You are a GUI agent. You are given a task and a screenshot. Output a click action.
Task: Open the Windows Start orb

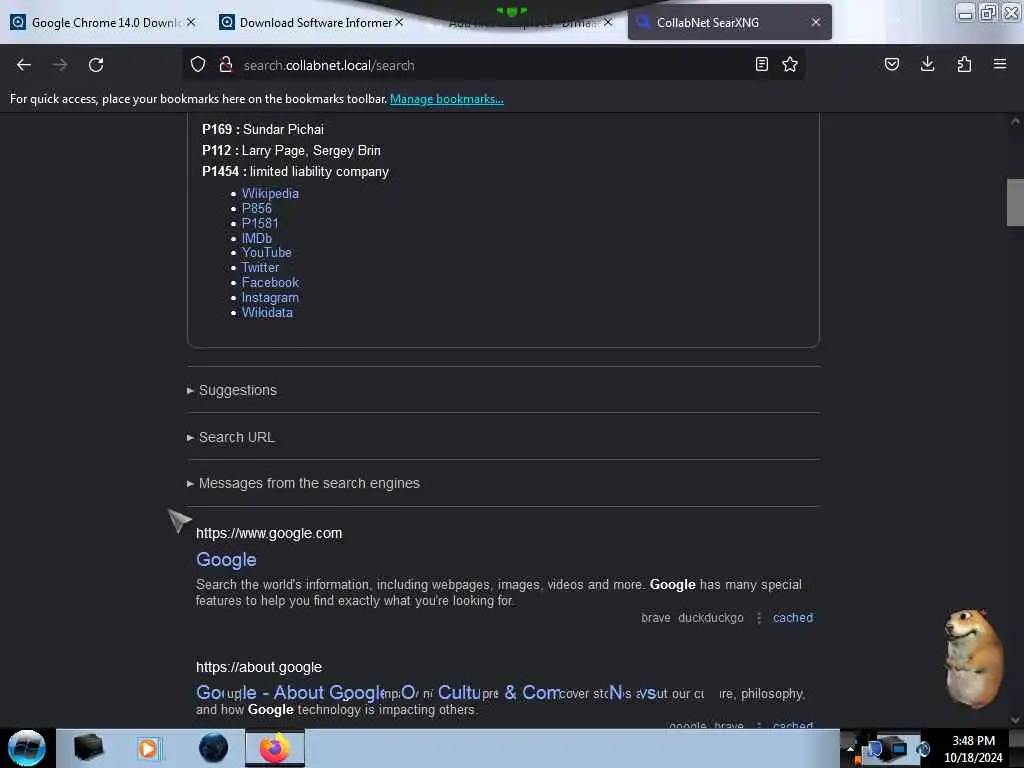26,748
